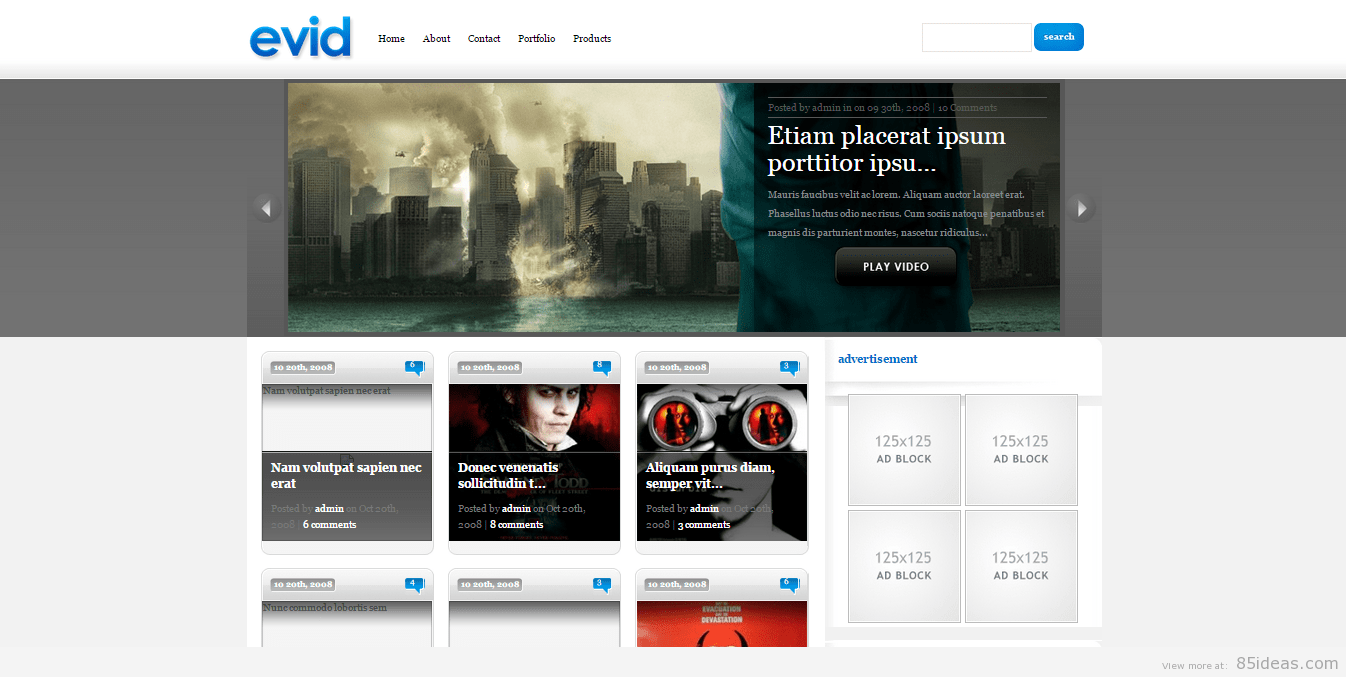1346x677 pixels.
Task: Open comment bubble showing 6 on first card
Action: tap(414, 368)
